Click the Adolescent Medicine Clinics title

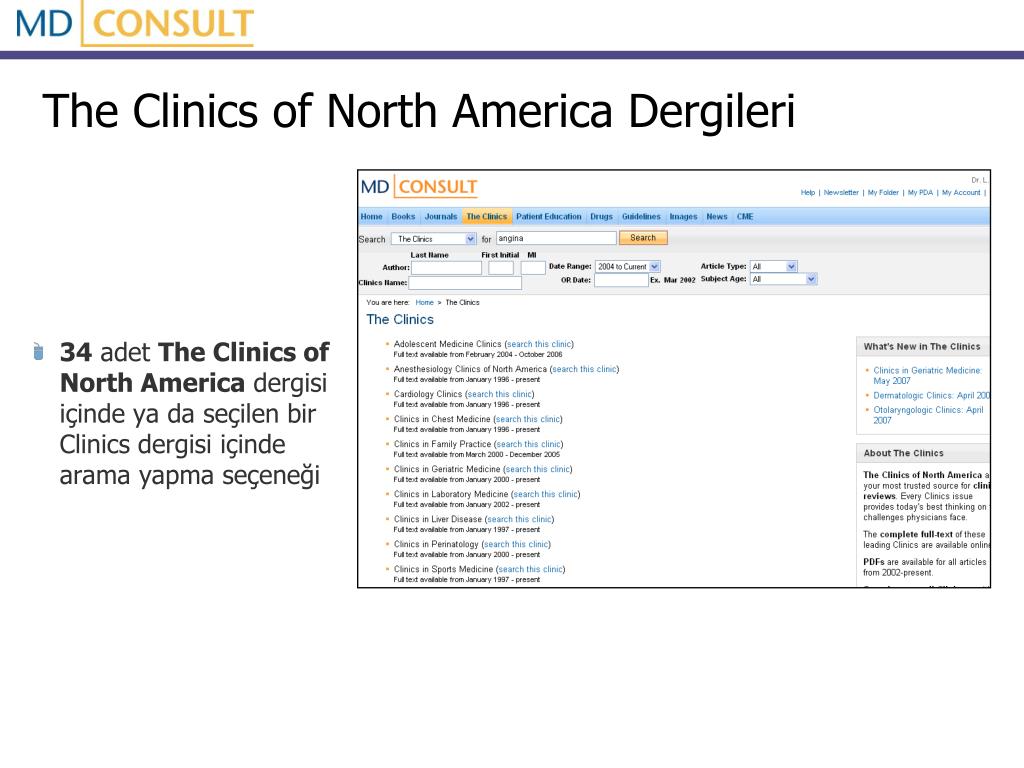[447, 344]
